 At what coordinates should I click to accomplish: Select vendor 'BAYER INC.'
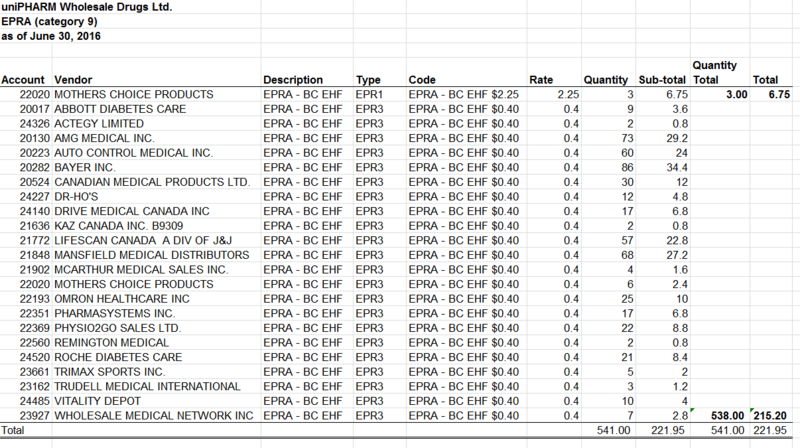[85, 167]
